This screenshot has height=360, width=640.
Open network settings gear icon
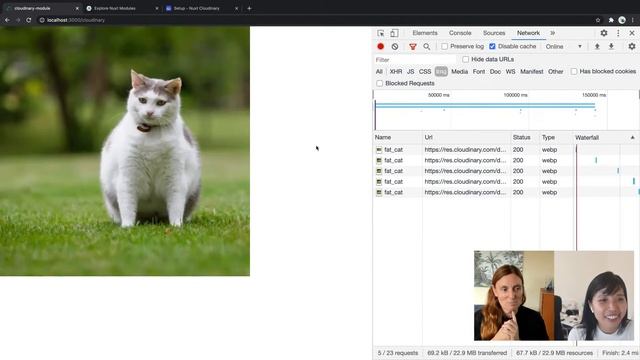click(632, 47)
